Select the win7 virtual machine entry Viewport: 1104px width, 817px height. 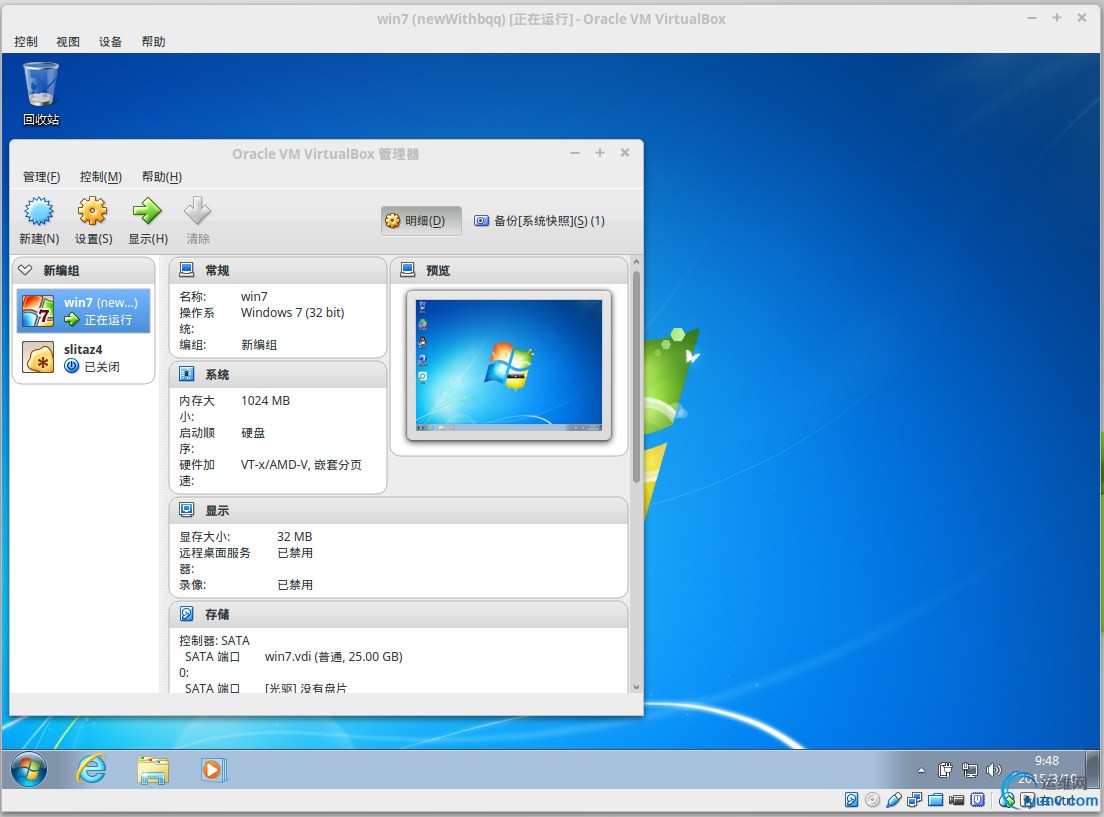(84, 311)
